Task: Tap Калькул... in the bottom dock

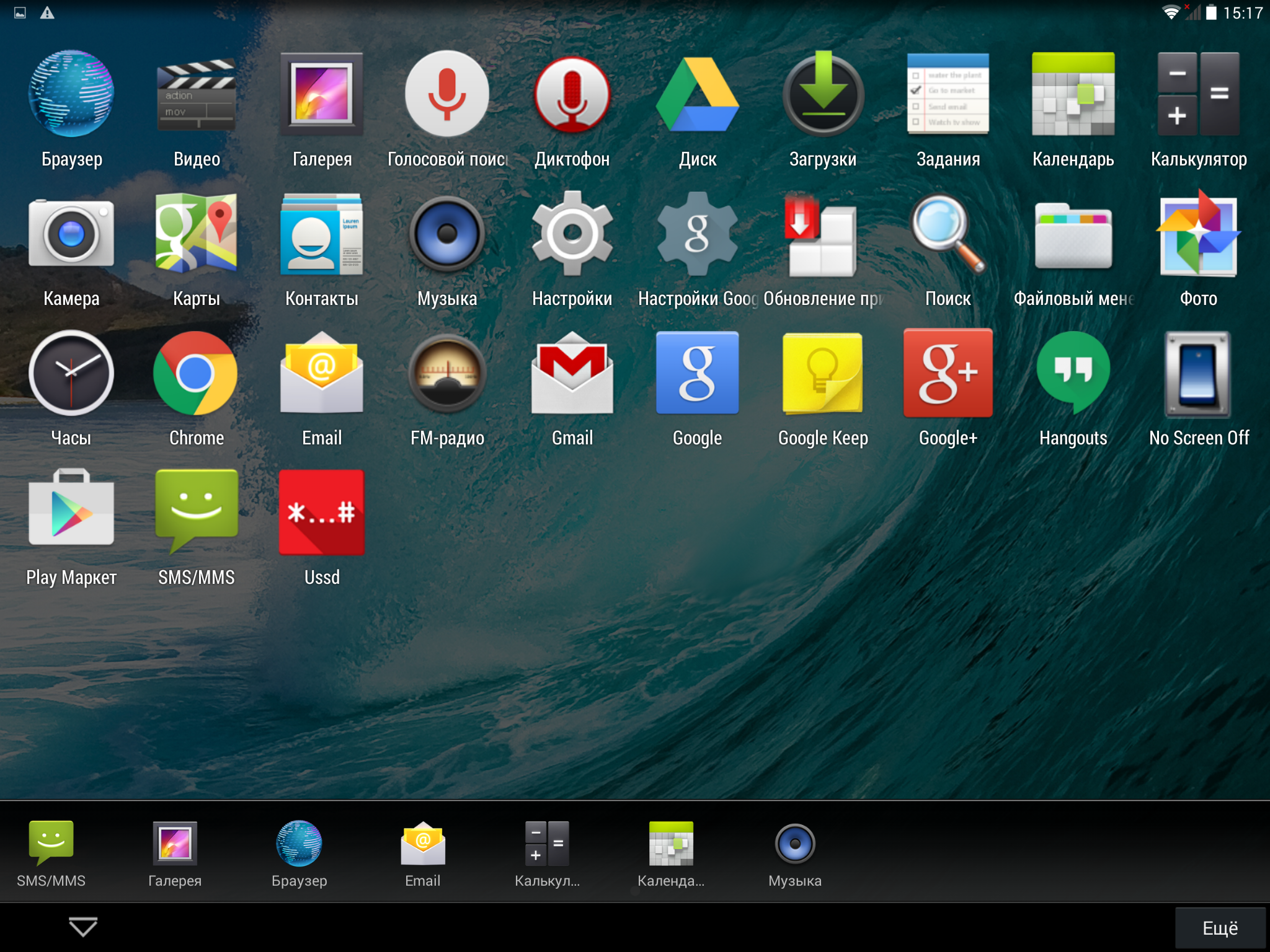Action: pyautogui.click(x=547, y=854)
